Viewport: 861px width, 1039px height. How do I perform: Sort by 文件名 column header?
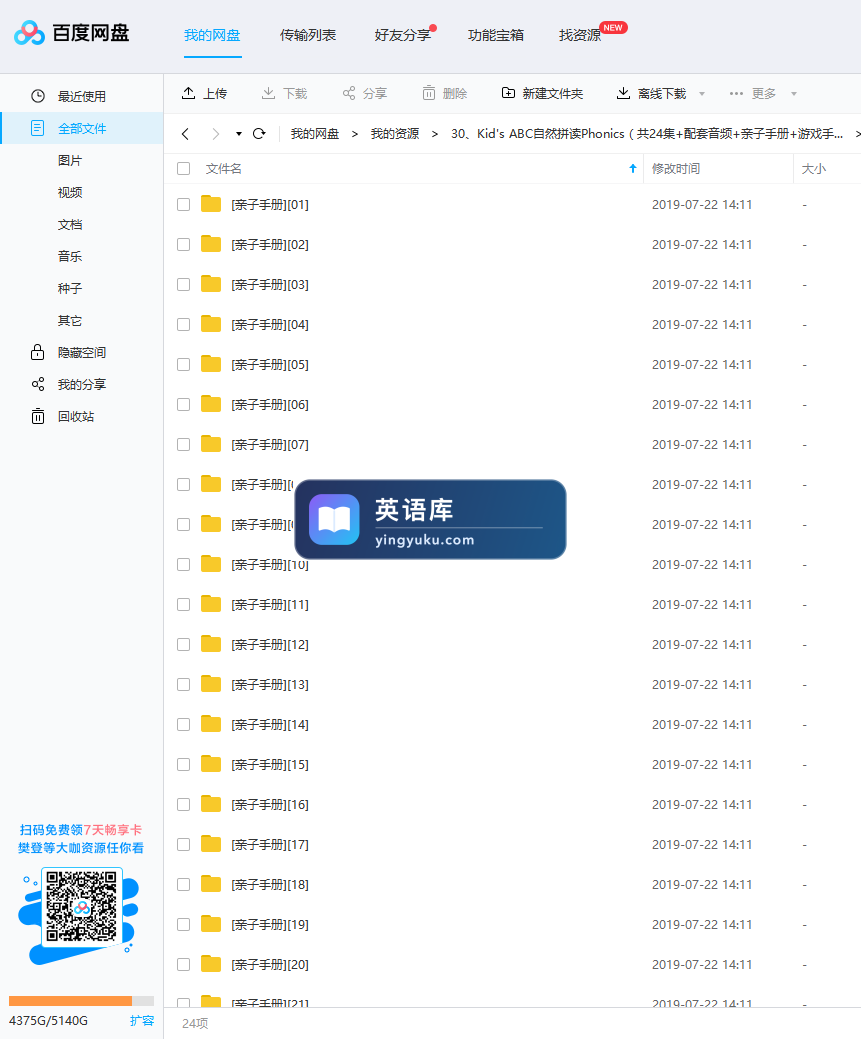223,168
